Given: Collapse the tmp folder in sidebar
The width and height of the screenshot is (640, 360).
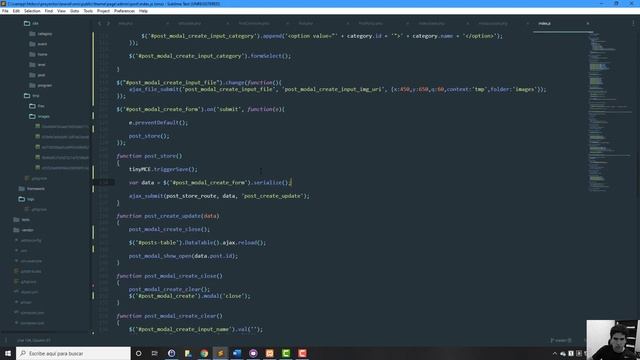Looking at the screenshot, I should (x=31, y=96).
